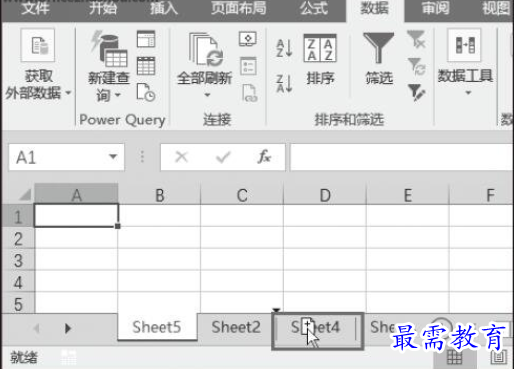Select row 1 header

tap(18, 216)
